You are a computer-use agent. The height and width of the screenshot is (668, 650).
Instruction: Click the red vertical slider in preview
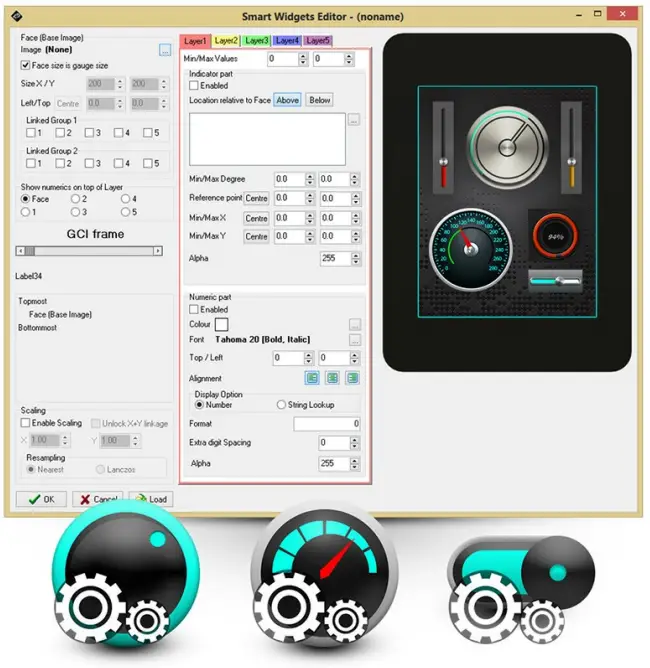click(x=443, y=147)
